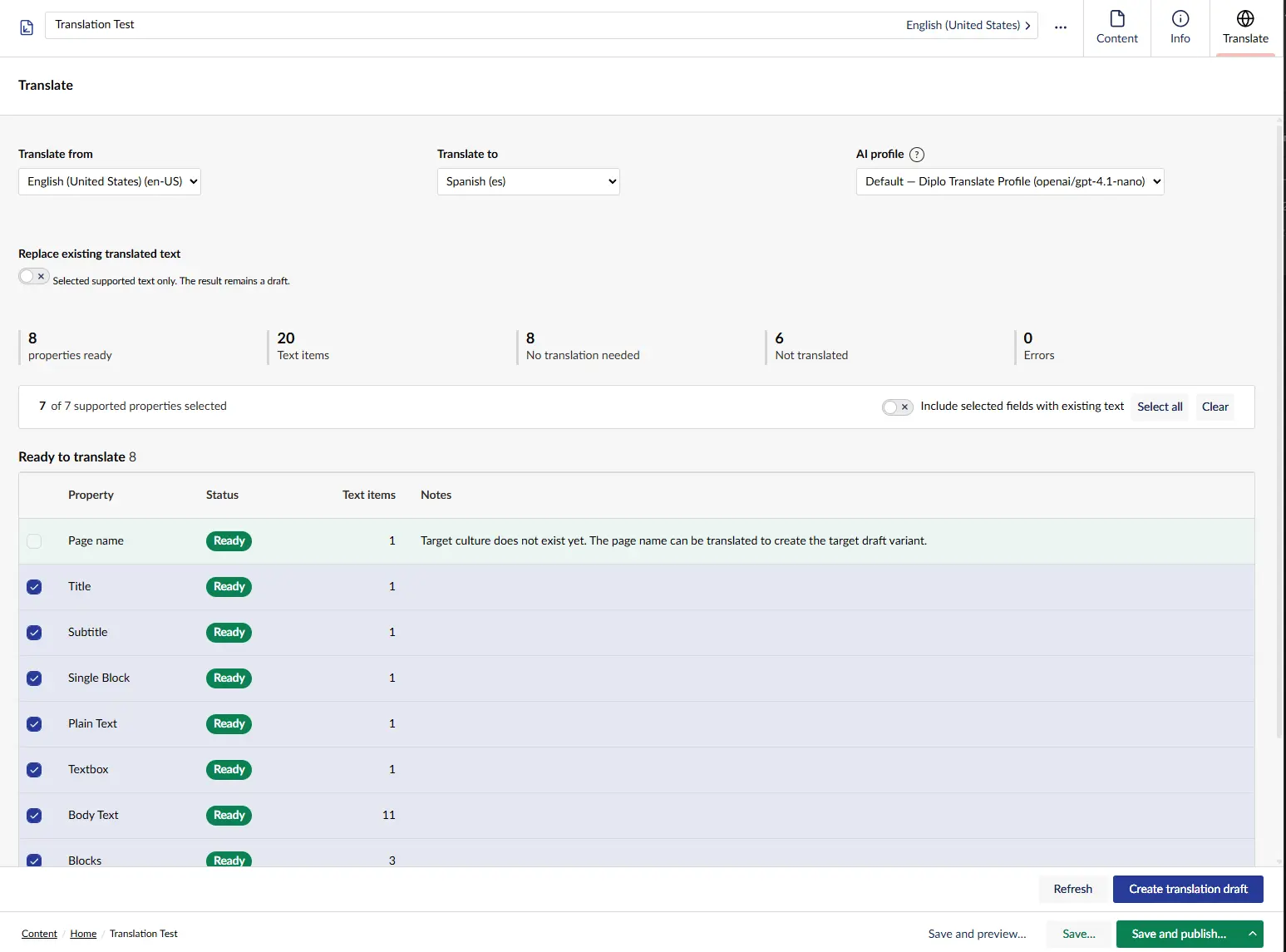Screen dimensions: 1286x952
Task: Click the Save and publish button
Action: coord(1179,934)
